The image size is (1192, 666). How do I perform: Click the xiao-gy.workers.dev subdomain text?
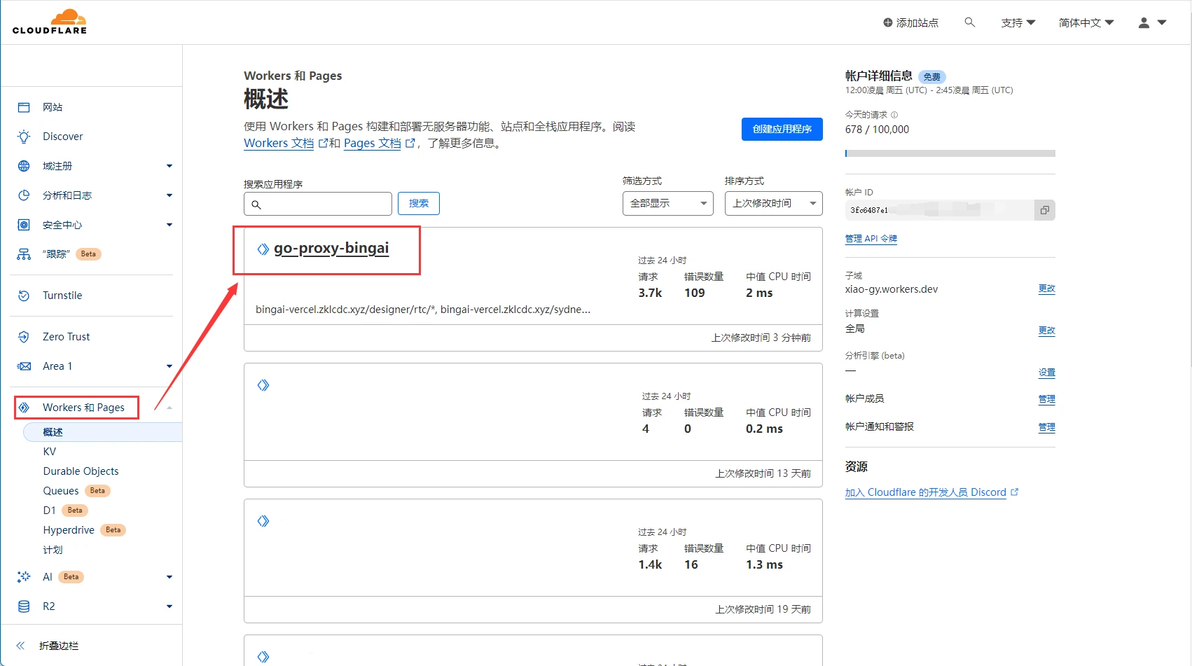(891, 289)
